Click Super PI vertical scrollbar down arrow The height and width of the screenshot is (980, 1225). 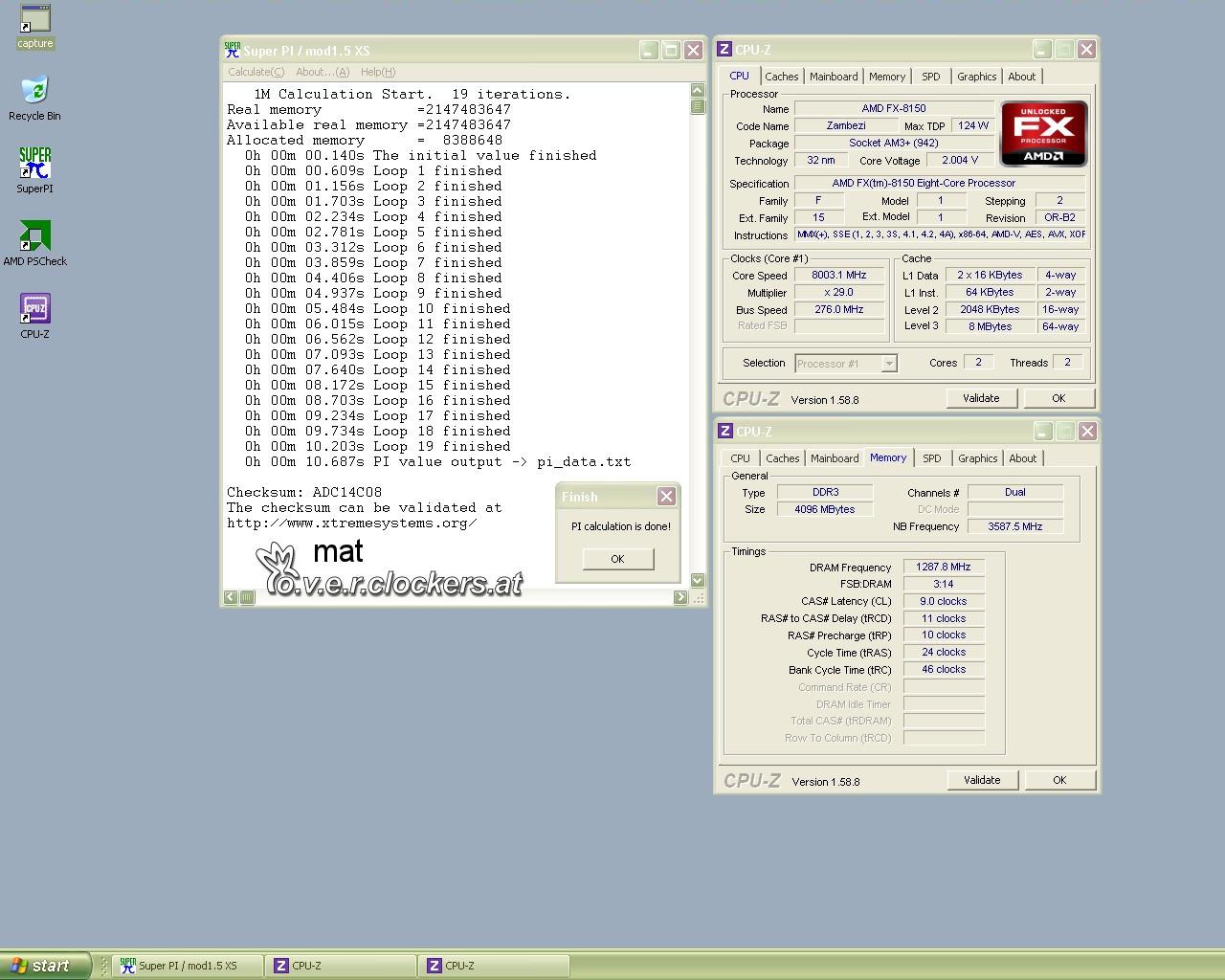pyautogui.click(x=698, y=580)
